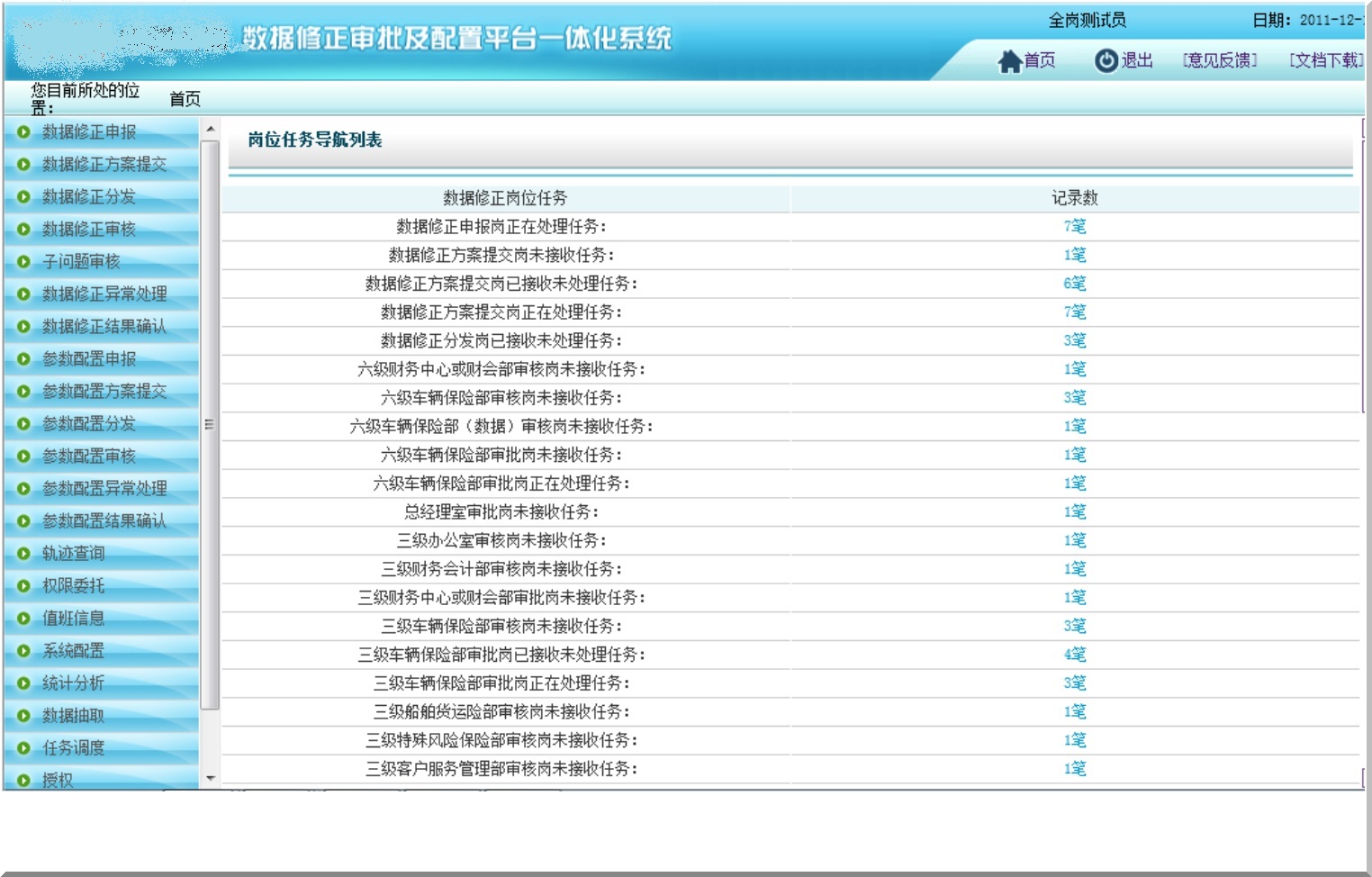Open 1笔 for 六级车辆保险部审批岗未接收任务
Viewport: 1372px width, 877px height.
(x=1075, y=455)
